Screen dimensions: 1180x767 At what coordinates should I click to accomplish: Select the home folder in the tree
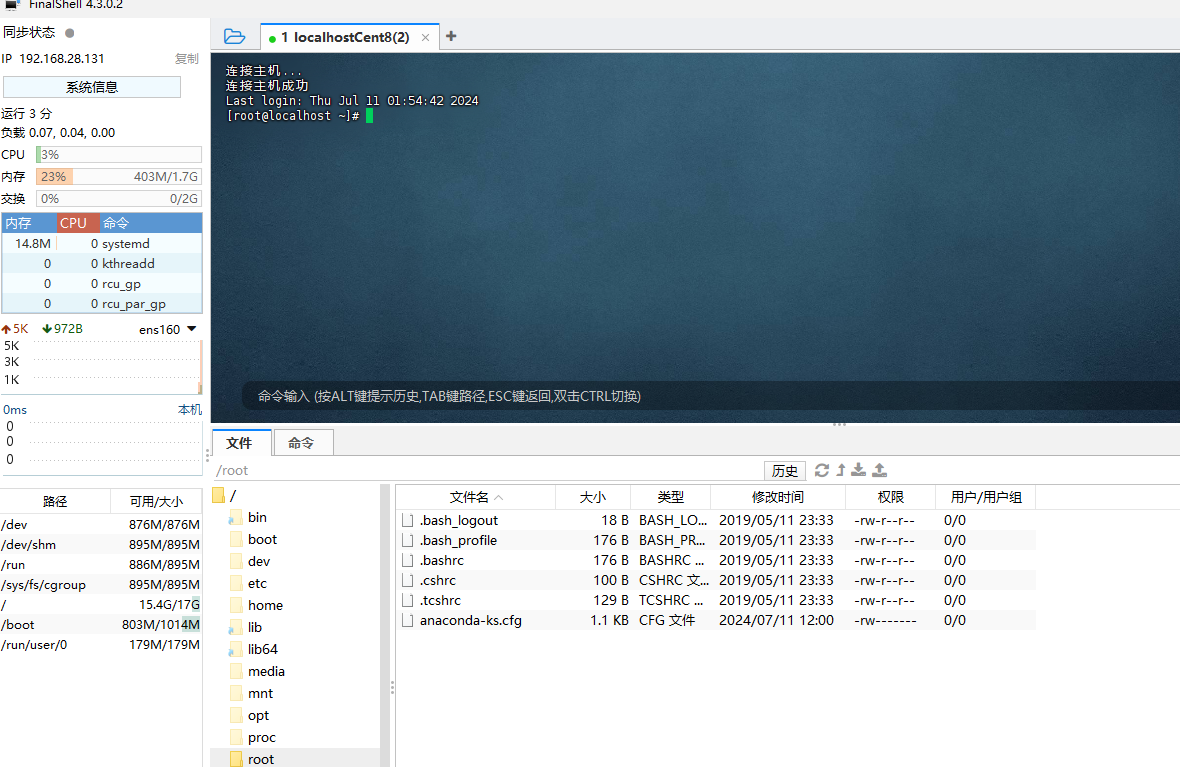tap(265, 605)
